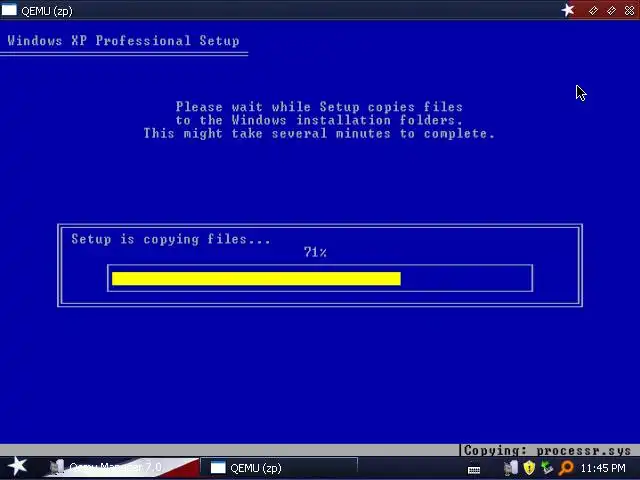Click the yellow copying progress bar
This screenshot has width=640, height=480.
[256, 278]
